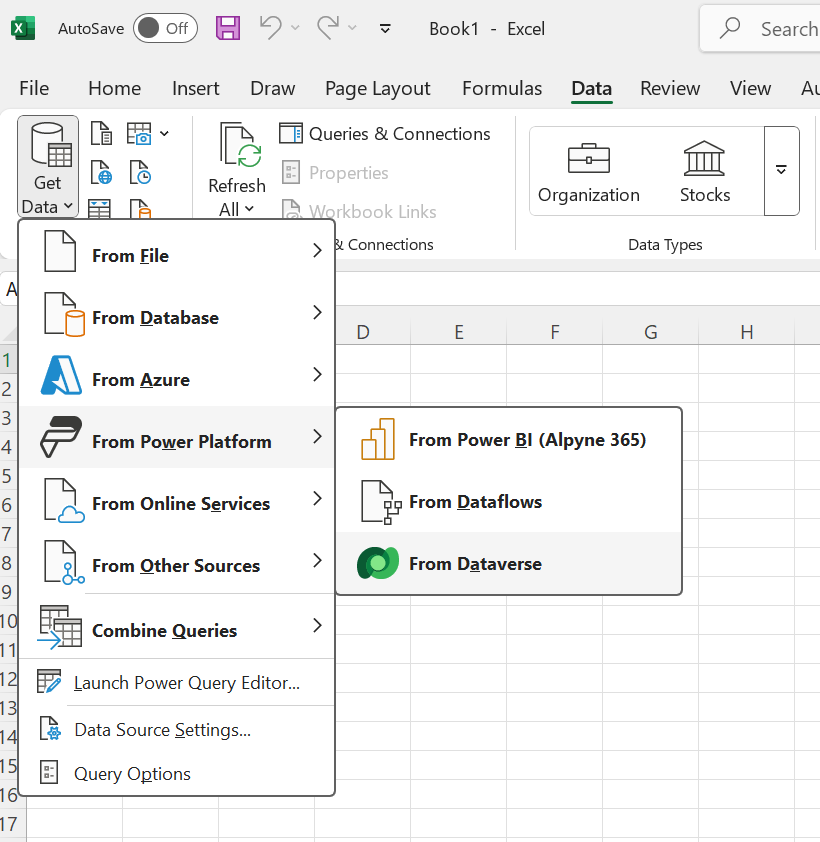This screenshot has height=842, width=820.
Task: Select column F header
Action: click(555, 332)
